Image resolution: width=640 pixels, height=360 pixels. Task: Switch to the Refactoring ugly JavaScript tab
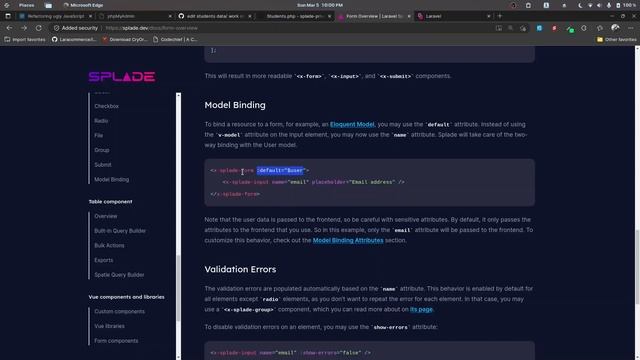click(x=55, y=16)
